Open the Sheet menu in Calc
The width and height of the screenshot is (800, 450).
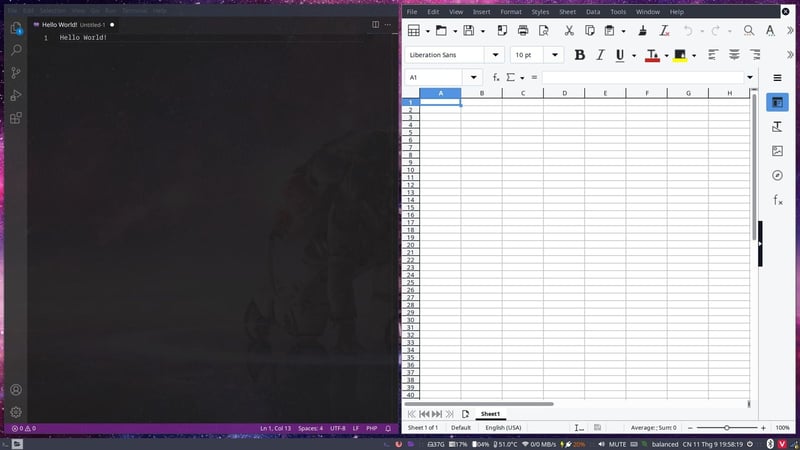[567, 12]
